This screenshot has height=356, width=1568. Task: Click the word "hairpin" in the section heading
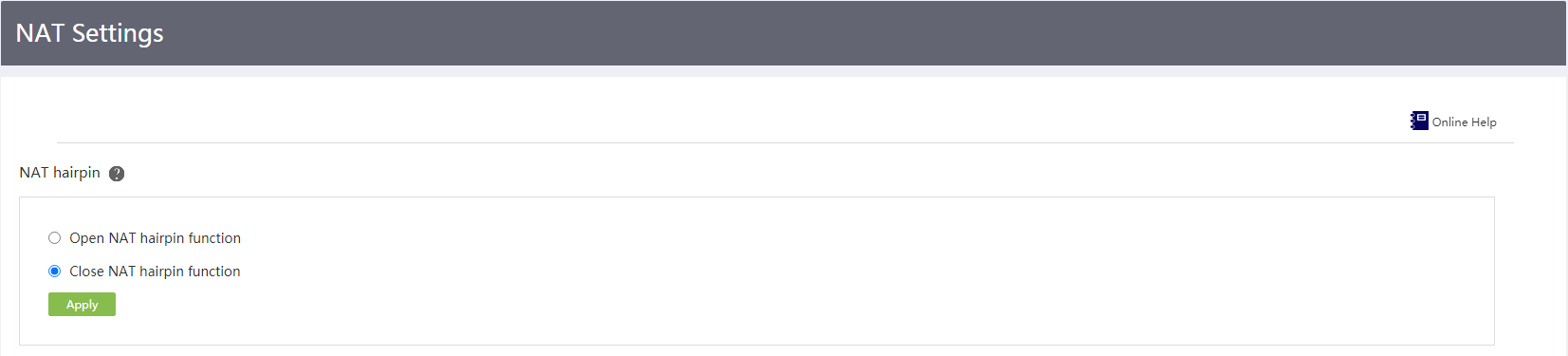coord(77,172)
